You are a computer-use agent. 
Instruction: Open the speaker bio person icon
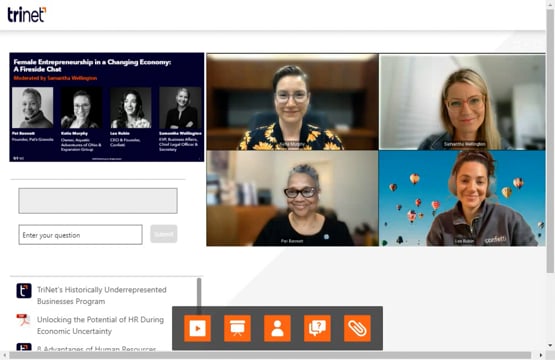[x=277, y=328]
